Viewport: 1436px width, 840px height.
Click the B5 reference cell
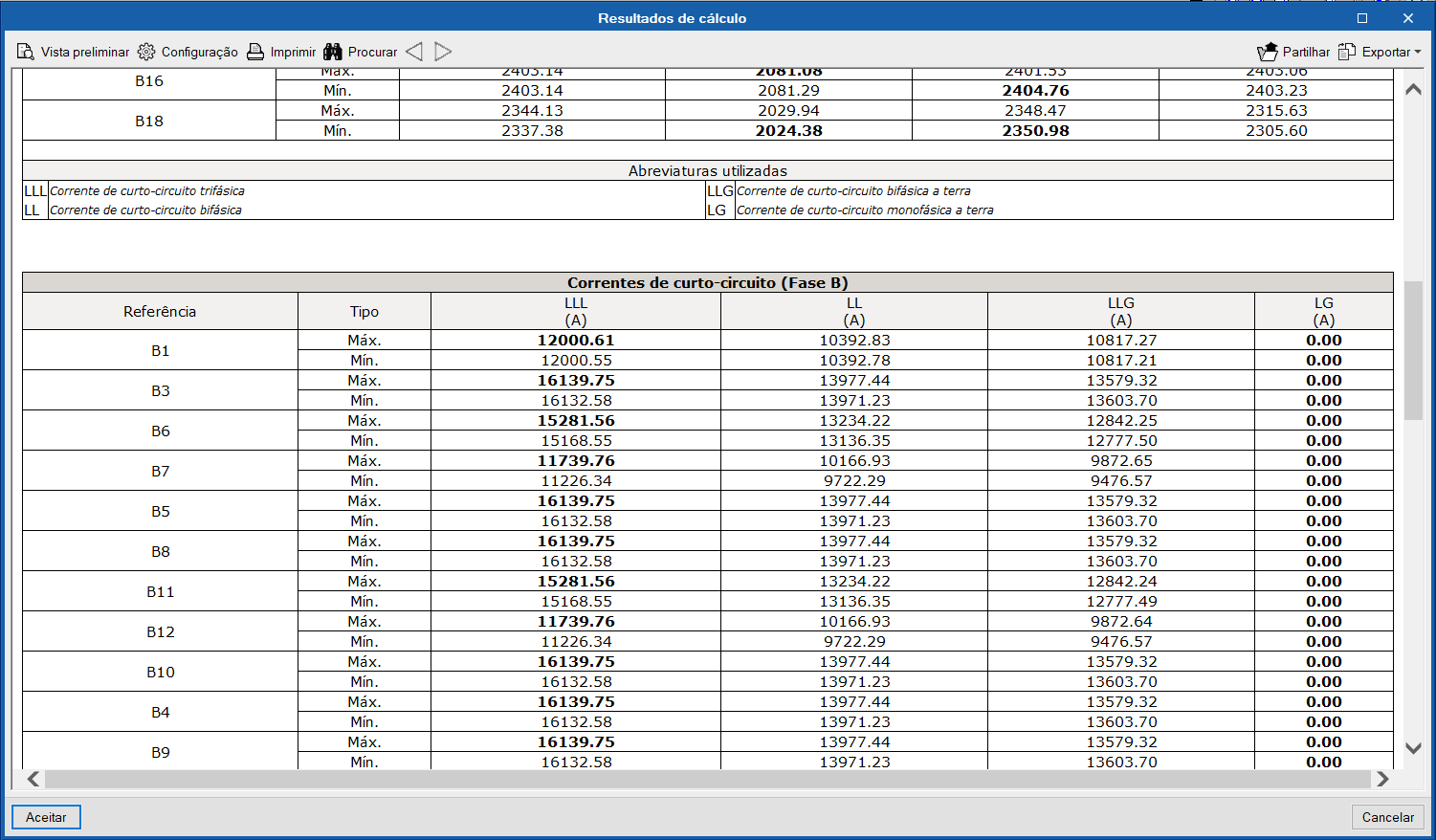[x=160, y=511]
